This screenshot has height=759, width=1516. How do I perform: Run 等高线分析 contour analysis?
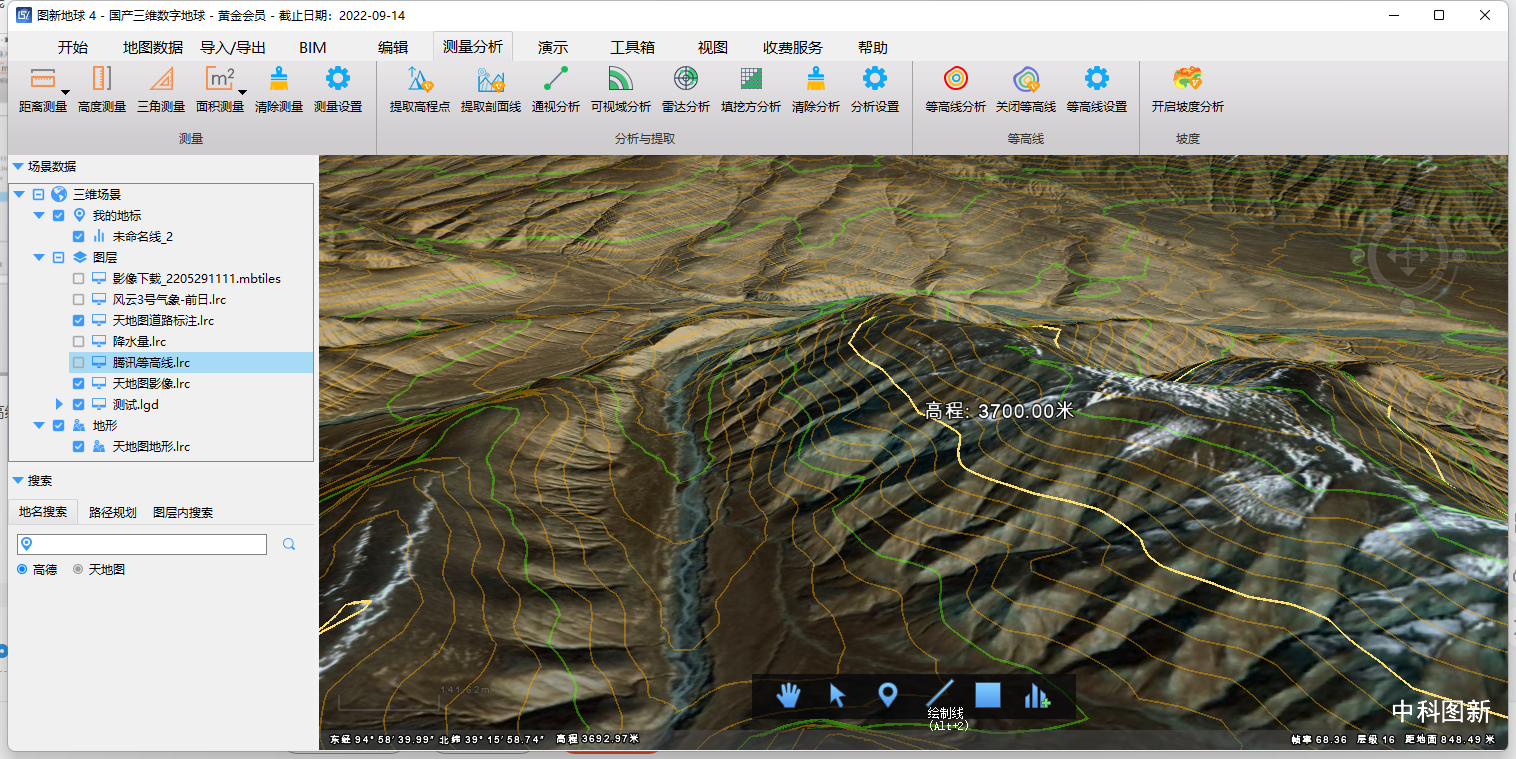(956, 90)
